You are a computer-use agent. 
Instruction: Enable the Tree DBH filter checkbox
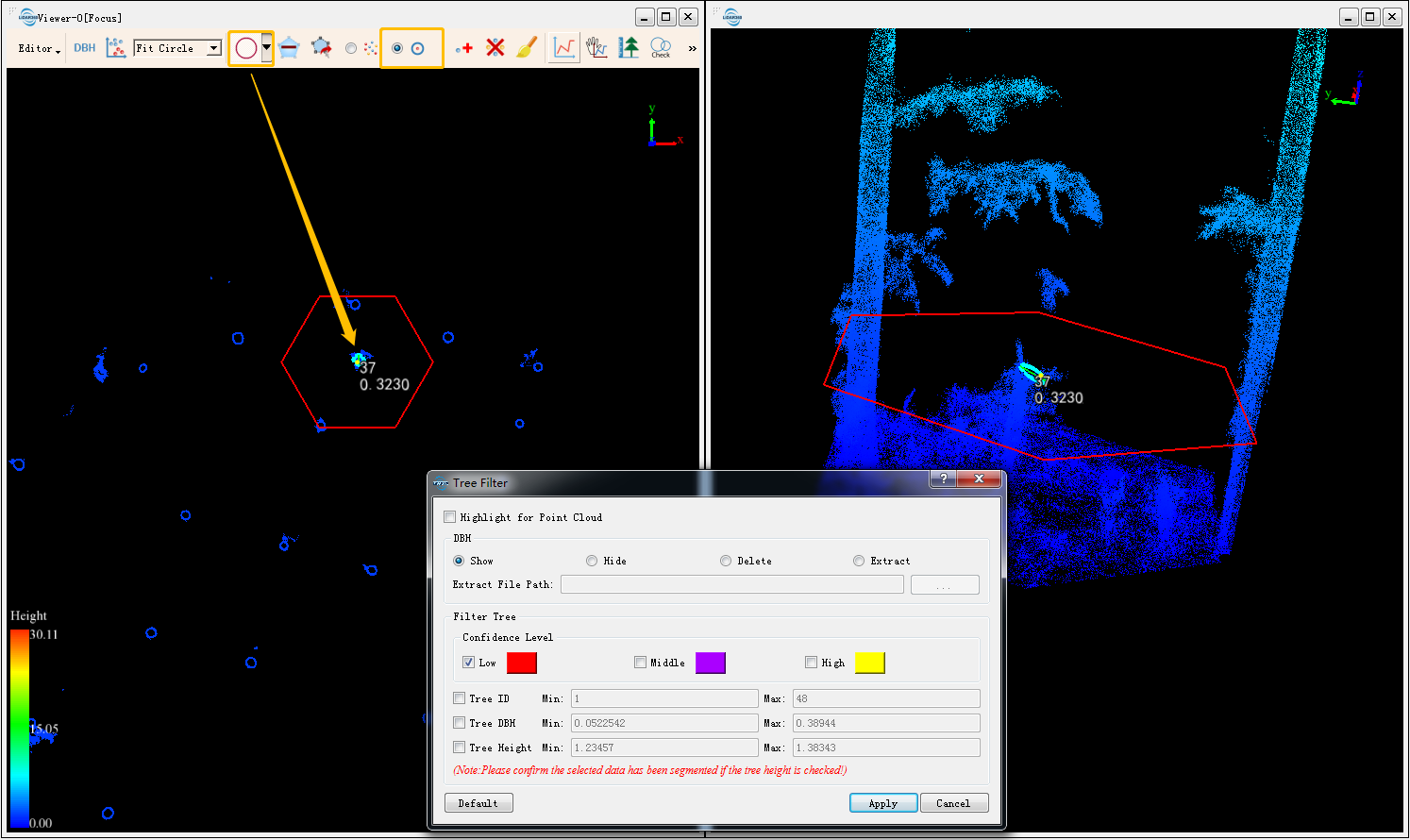coord(459,723)
